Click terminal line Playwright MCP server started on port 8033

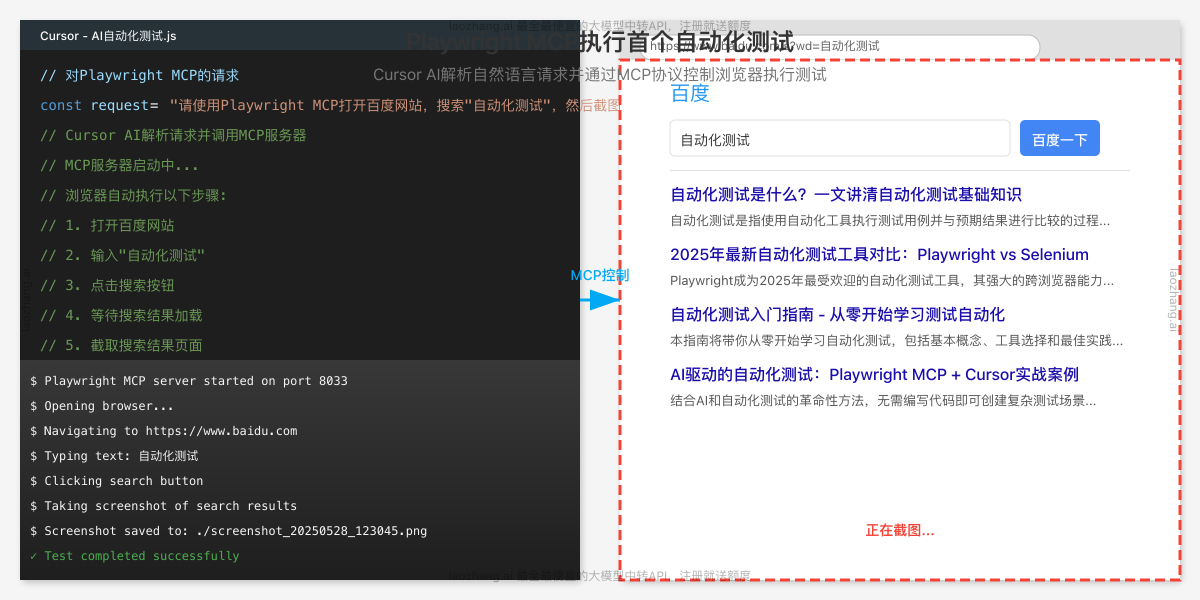189,381
